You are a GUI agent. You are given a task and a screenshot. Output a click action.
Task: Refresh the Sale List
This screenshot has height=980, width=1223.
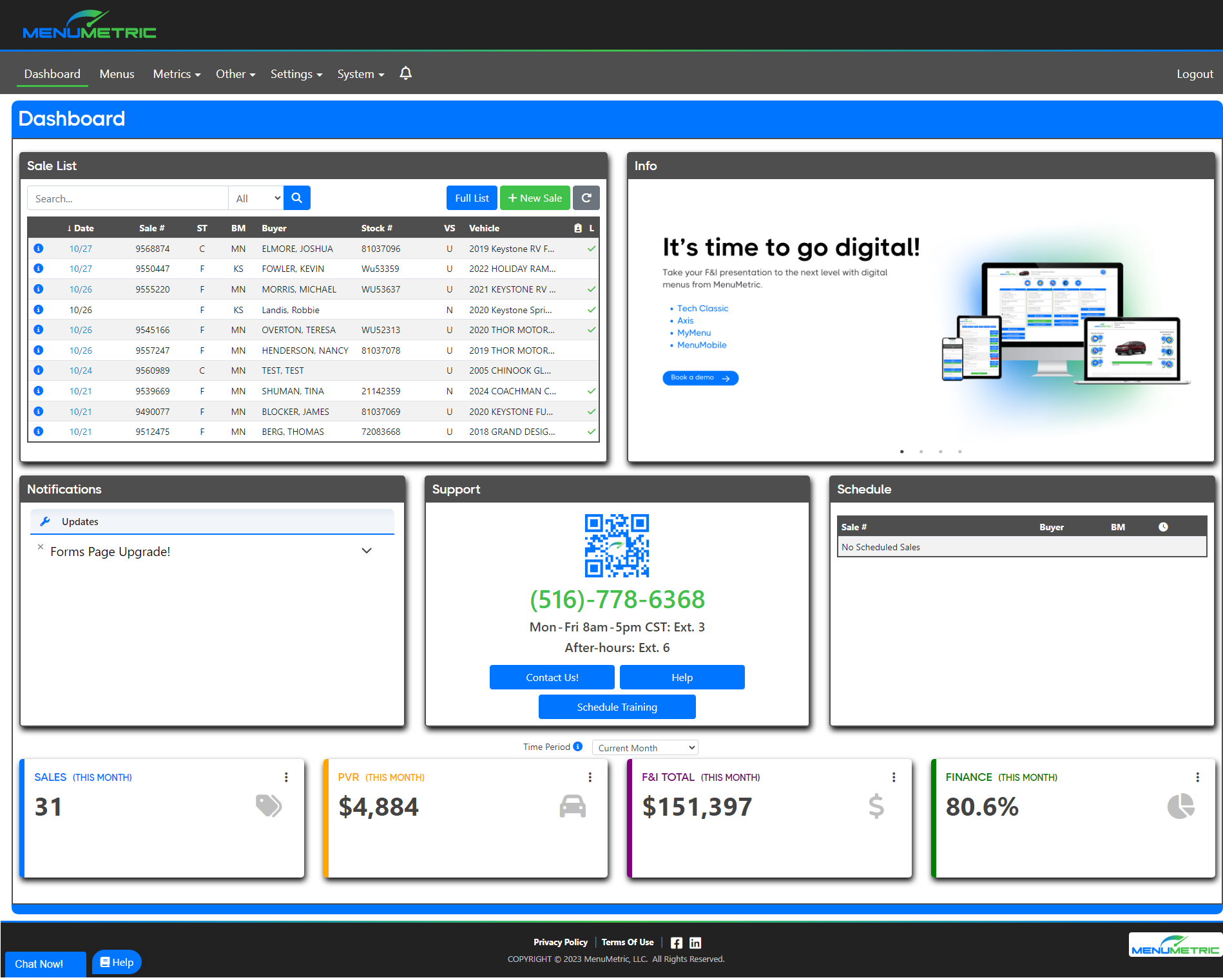(586, 198)
